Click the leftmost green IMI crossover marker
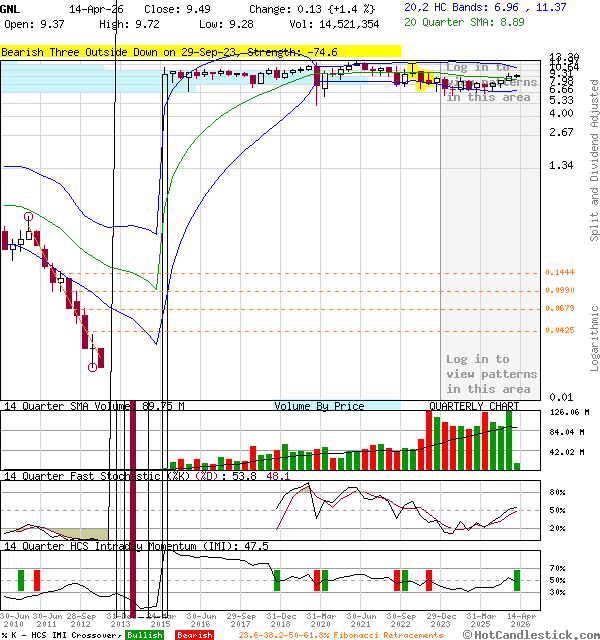This screenshot has width=600, height=640. point(20,579)
